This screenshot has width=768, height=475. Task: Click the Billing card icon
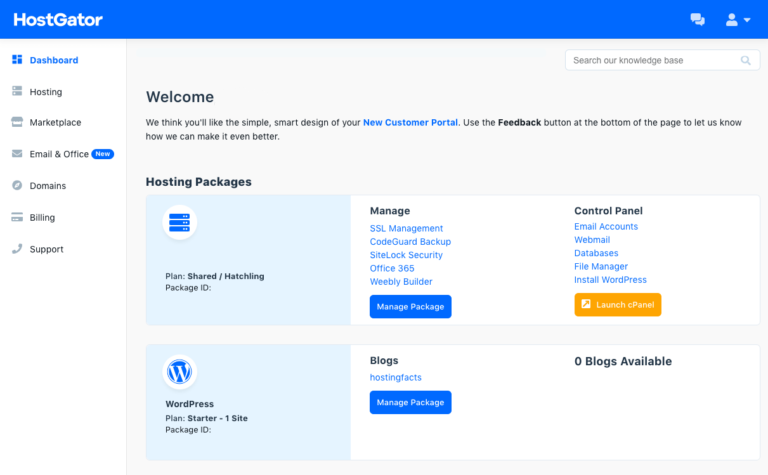(17, 217)
